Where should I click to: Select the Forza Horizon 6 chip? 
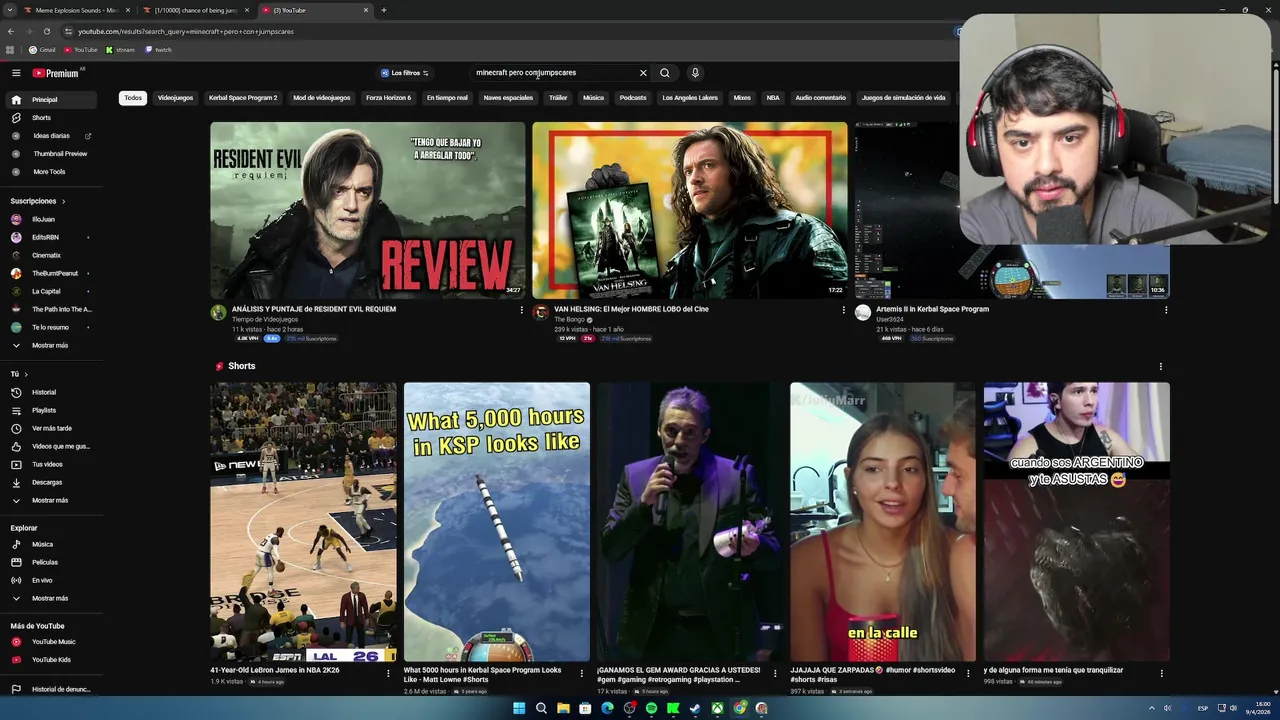388,98
